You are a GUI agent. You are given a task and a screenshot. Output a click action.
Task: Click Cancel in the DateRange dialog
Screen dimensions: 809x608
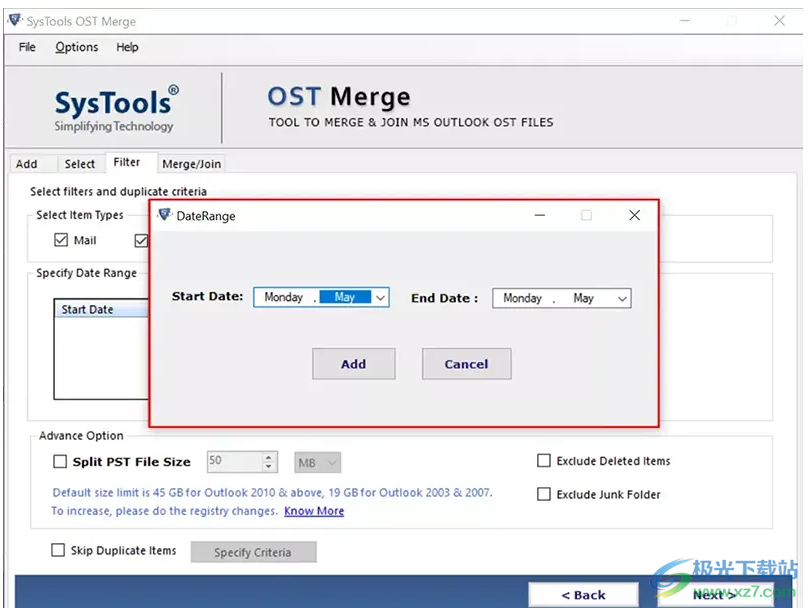coord(466,364)
